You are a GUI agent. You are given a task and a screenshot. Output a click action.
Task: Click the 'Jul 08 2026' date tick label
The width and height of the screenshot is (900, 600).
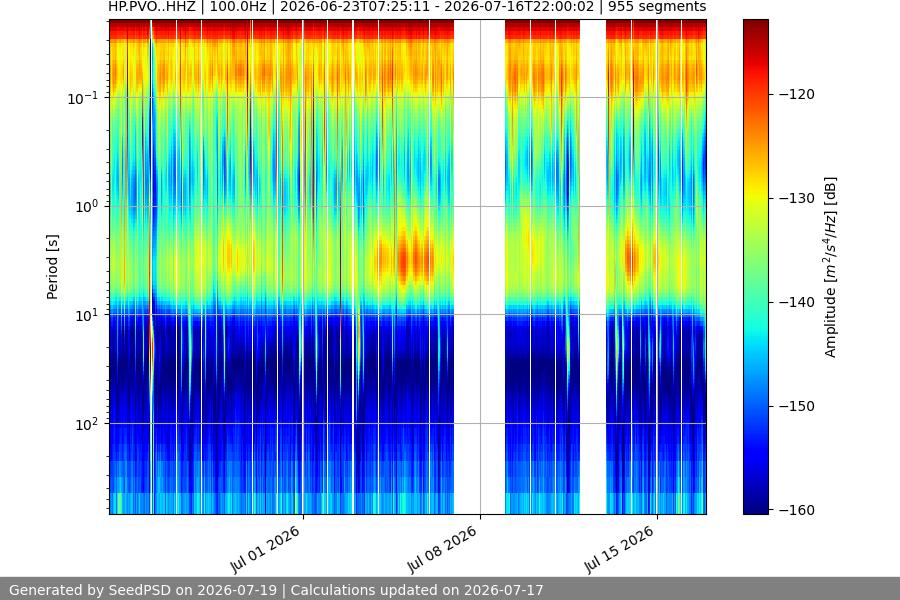tap(443, 549)
